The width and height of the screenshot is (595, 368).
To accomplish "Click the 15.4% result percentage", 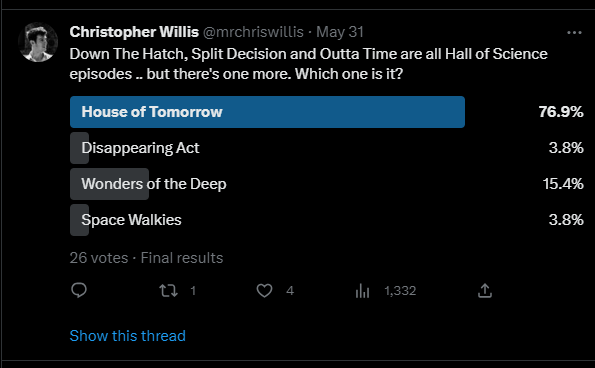I will coord(563,184).
